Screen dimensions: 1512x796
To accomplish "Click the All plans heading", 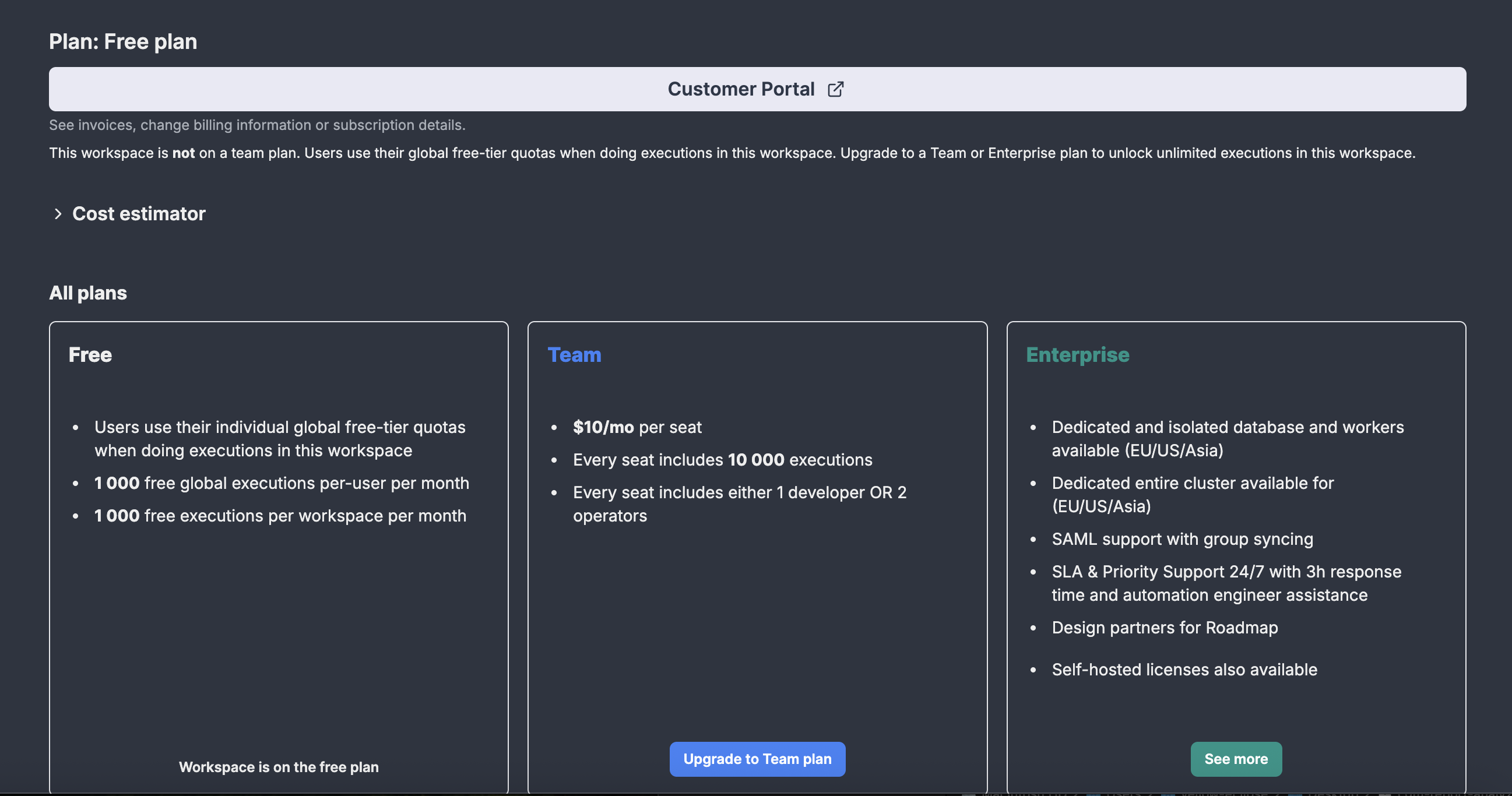I will pyautogui.click(x=87, y=293).
